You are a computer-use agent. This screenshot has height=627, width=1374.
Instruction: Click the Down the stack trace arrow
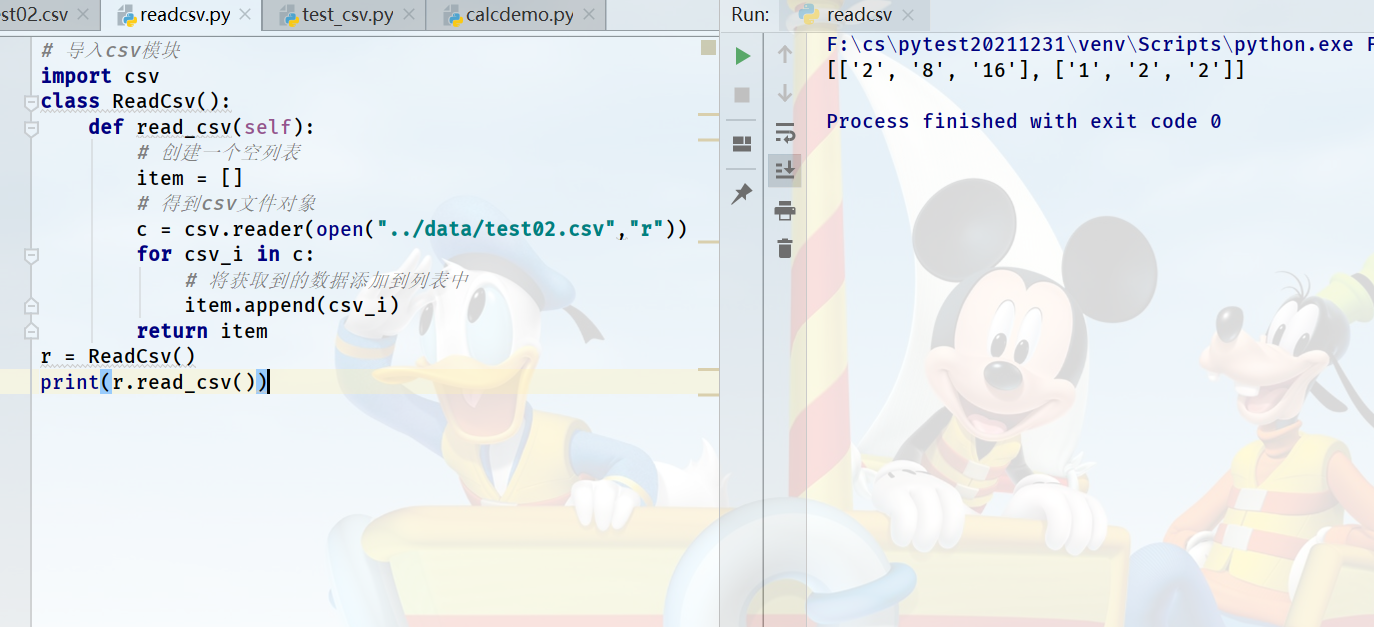point(785,93)
